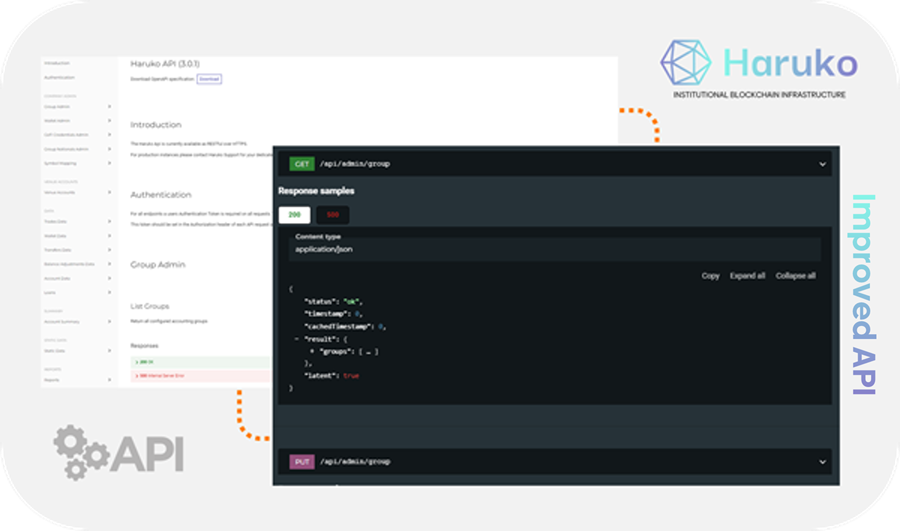The image size is (900, 531).
Task: Select Transfers Data in the sidebar
Action: coord(57,250)
